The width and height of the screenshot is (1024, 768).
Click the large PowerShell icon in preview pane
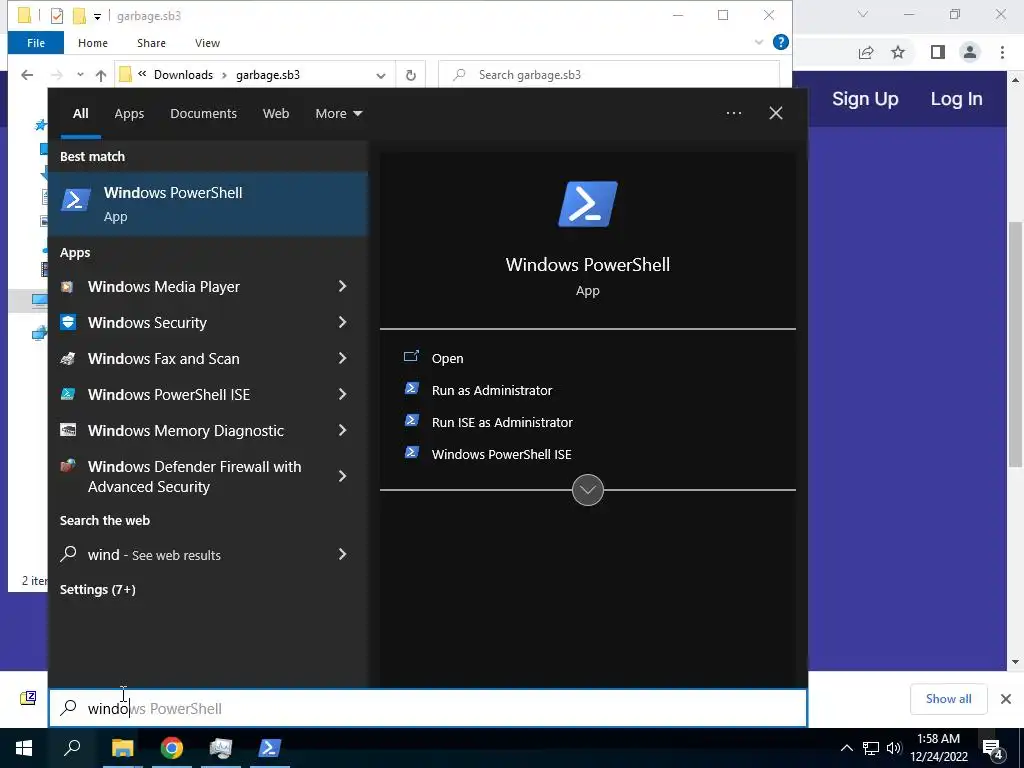click(588, 204)
